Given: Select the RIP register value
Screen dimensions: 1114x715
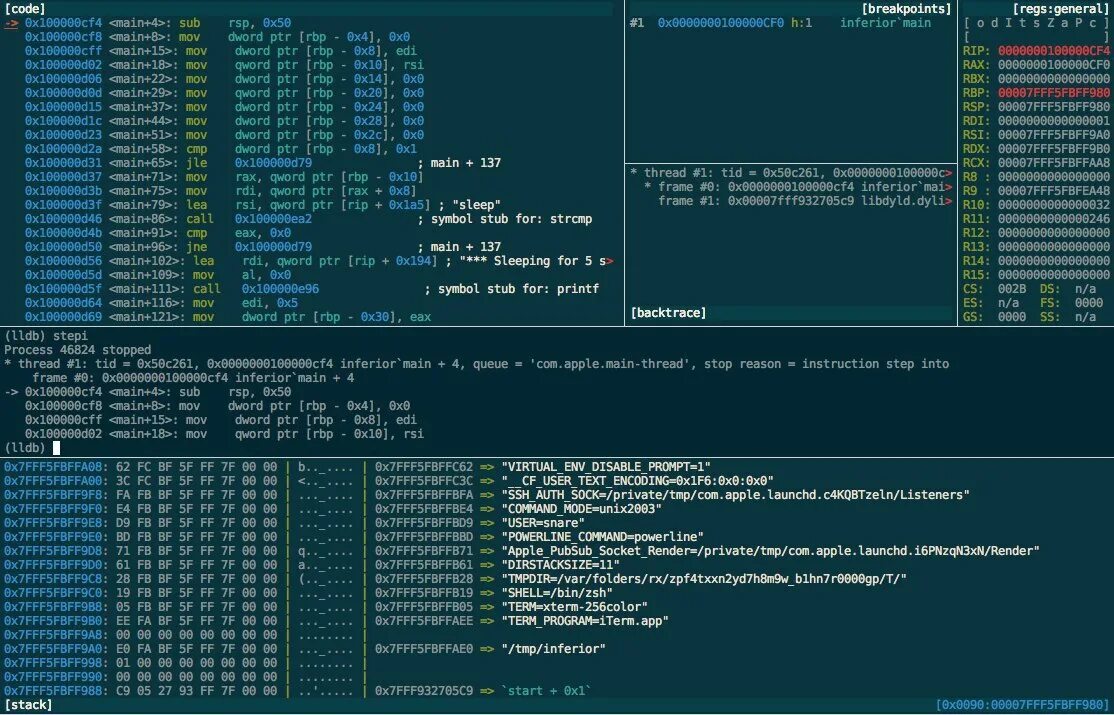Looking at the screenshot, I should (x=1054, y=51).
